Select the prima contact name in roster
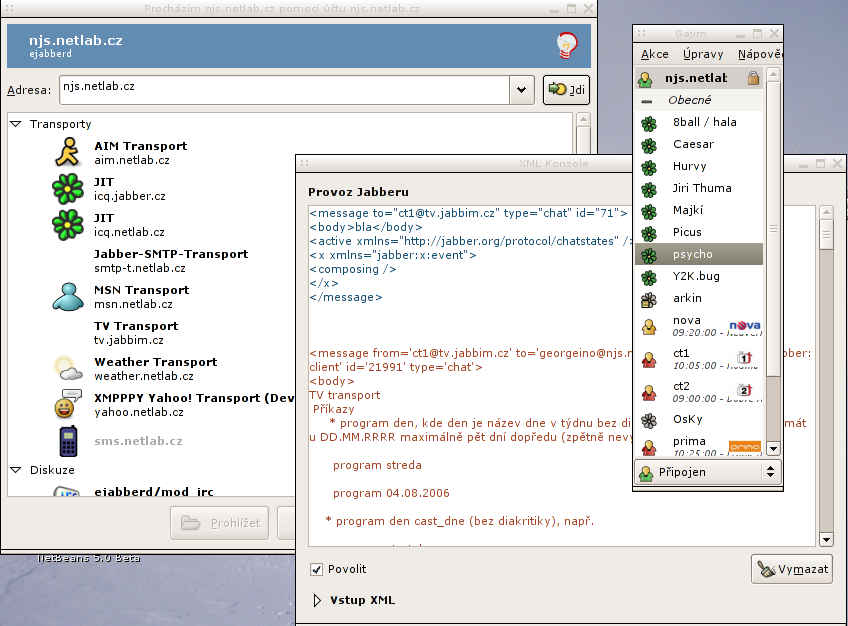This screenshot has width=848, height=626. point(689,441)
